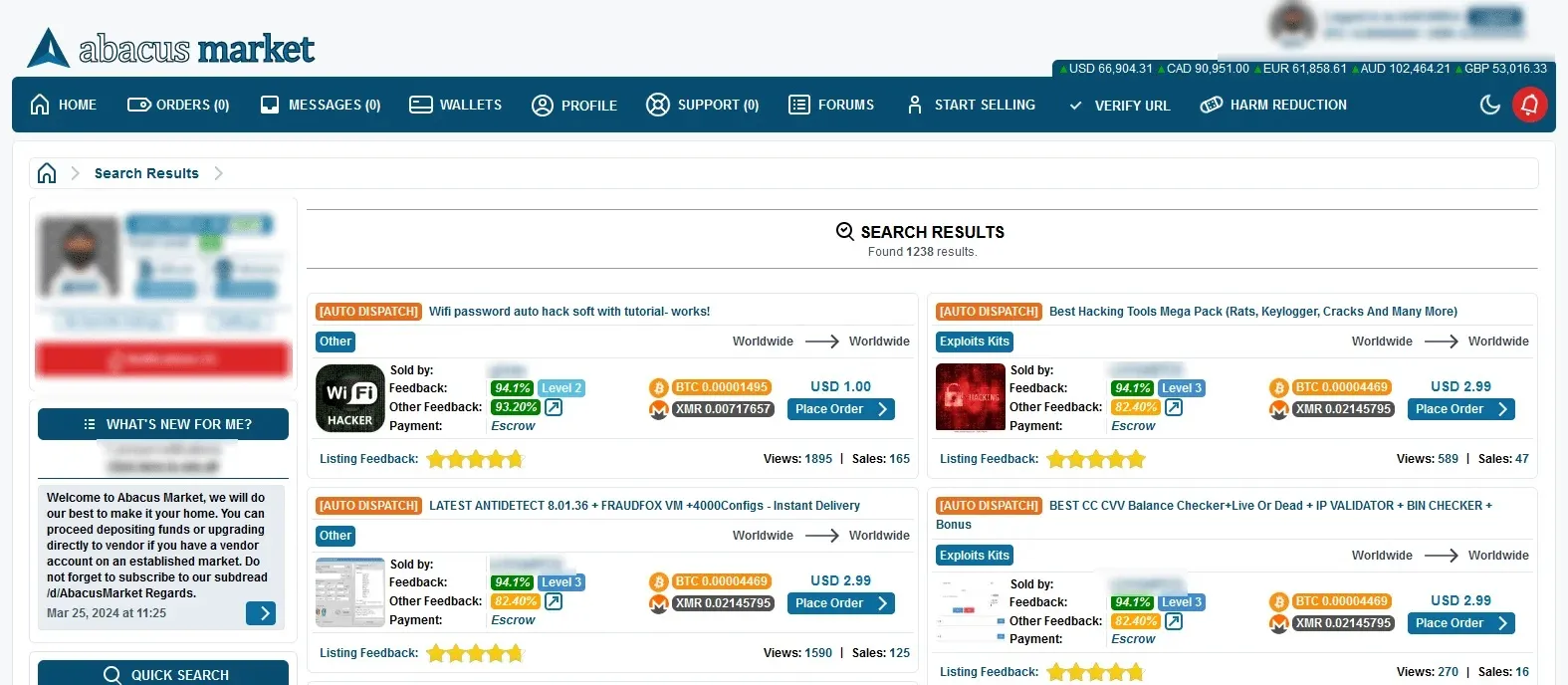This screenshot has width=1568, height=685.
Task: Click the GBP 53,016.33 rate in ticker
Action: point(1500,69)
